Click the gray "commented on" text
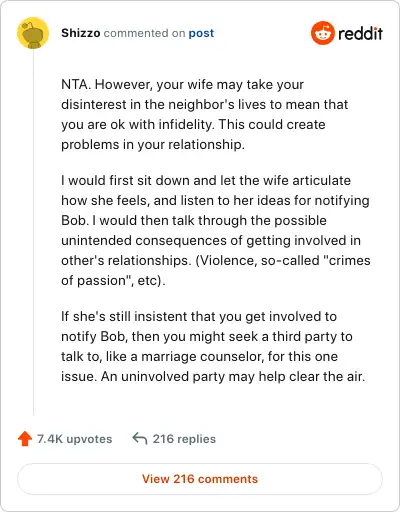Screen dimensions: 400x512 pos(144,33)
